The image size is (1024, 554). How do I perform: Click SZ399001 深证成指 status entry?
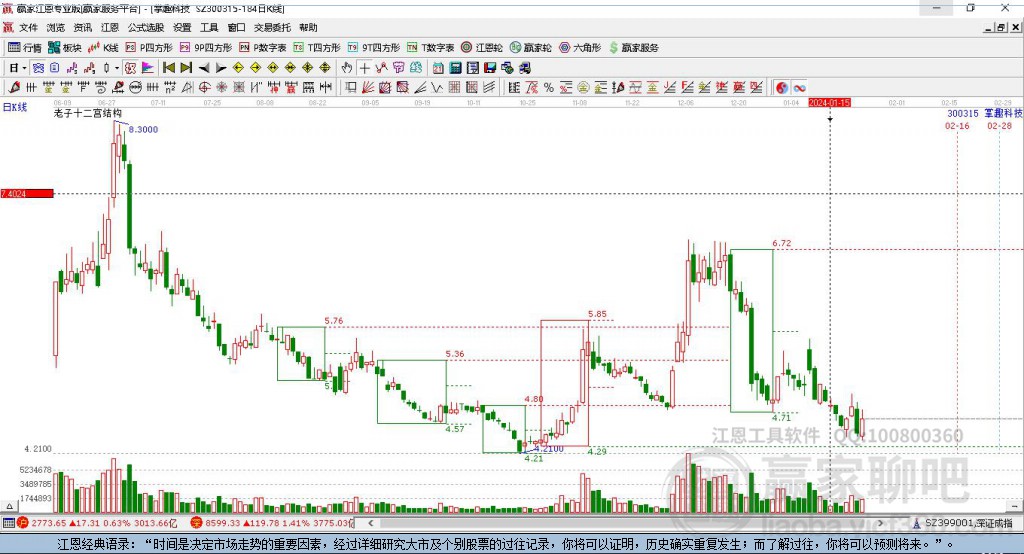click(963, 523)
